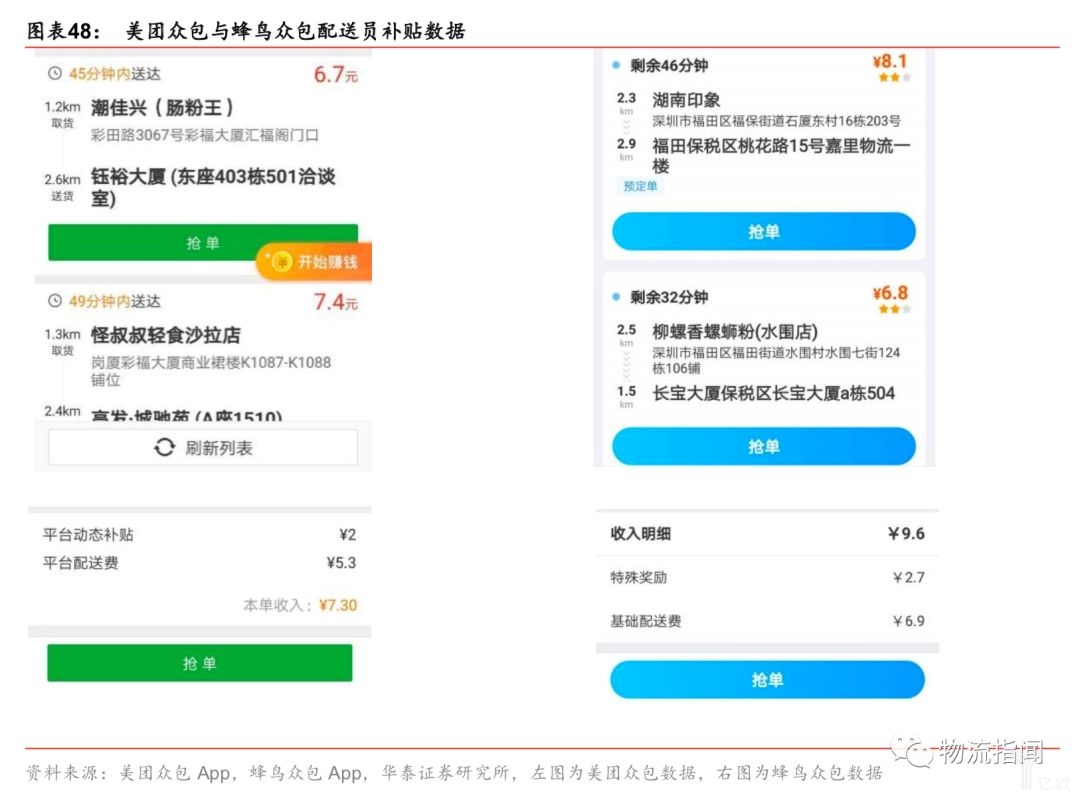
Task: Select 长宝大厦保税区长宝大厦a栋504 destination
Action: pyautogui.click(x=773, y=393)
